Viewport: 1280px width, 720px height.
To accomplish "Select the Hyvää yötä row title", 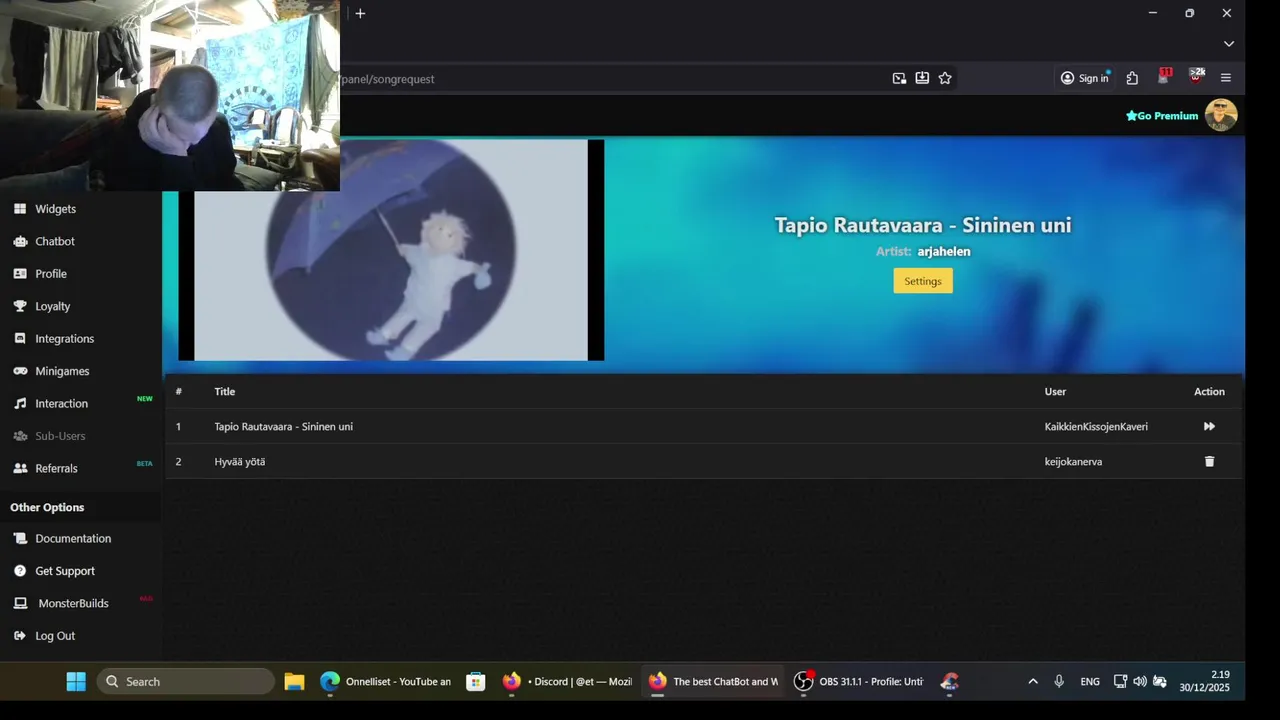I will click(240, 461).
